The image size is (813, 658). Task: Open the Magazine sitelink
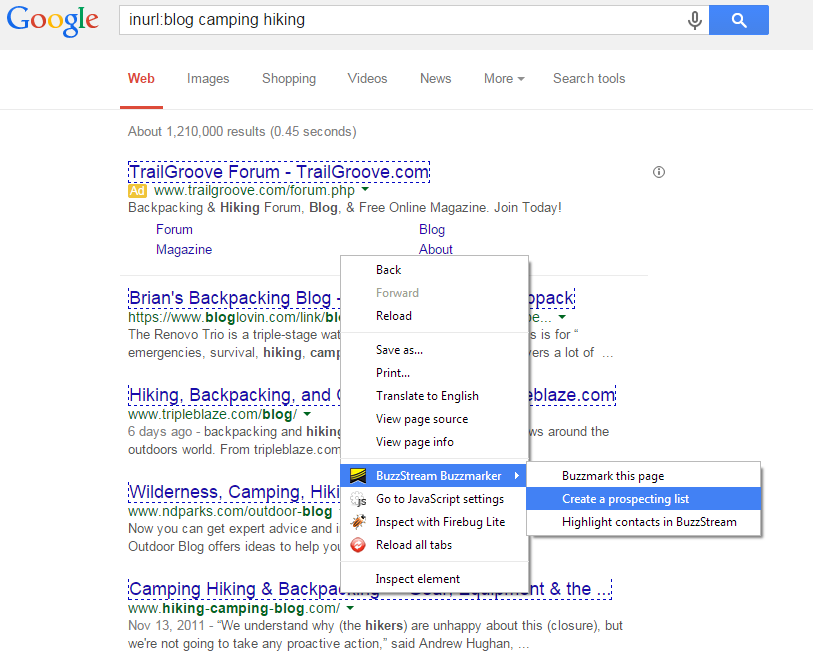coord(184,249)
